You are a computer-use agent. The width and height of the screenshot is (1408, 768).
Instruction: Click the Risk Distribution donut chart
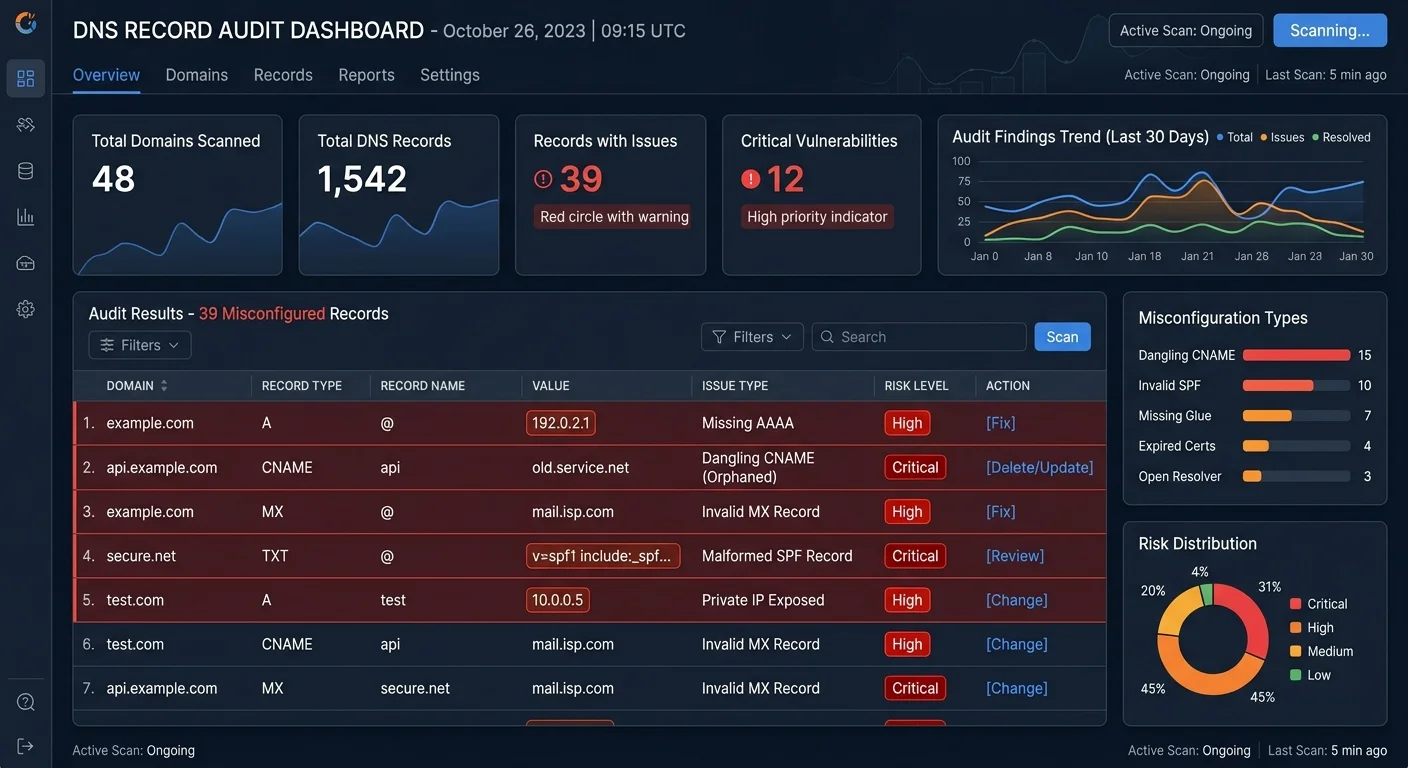1213,640
